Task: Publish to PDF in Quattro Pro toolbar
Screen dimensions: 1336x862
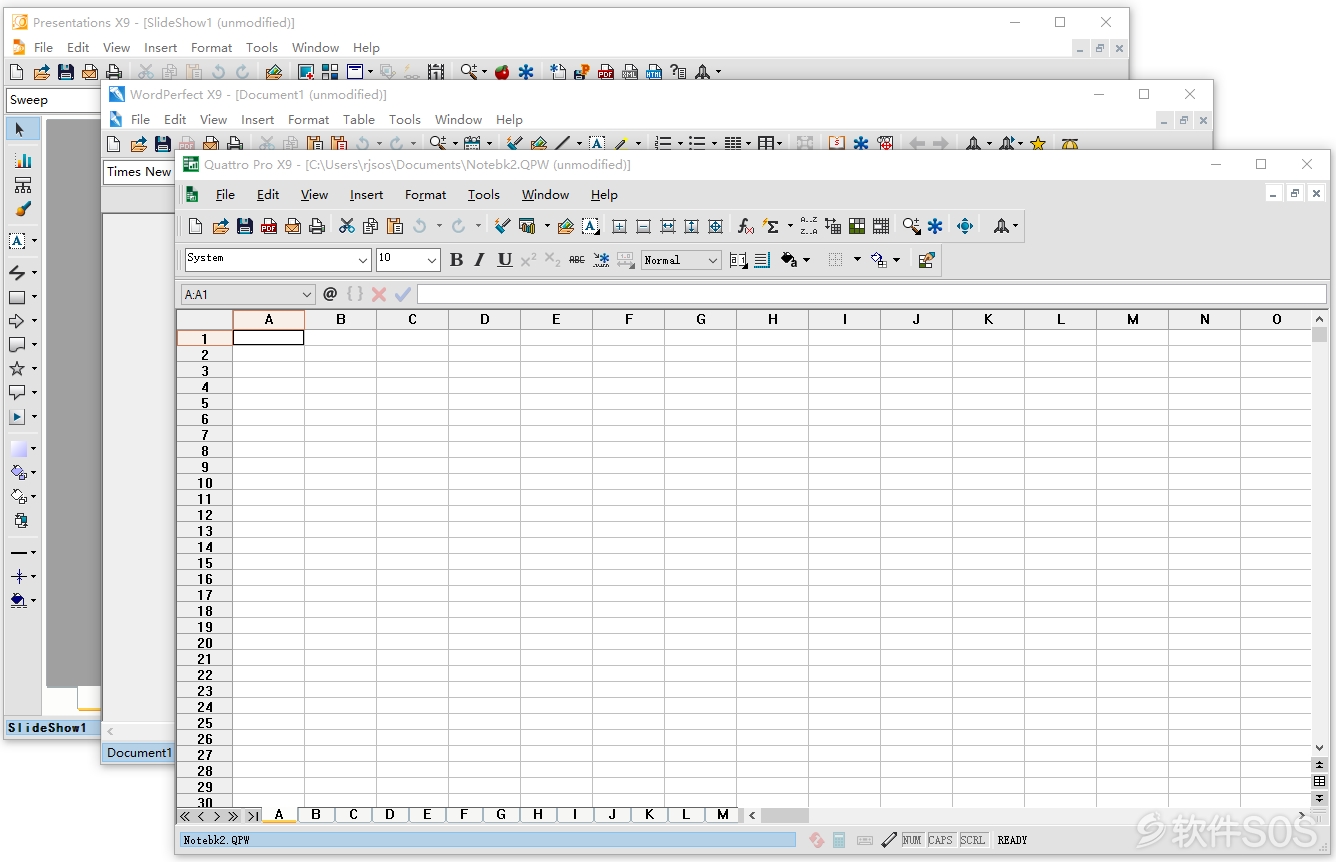Action: (269, 227)
